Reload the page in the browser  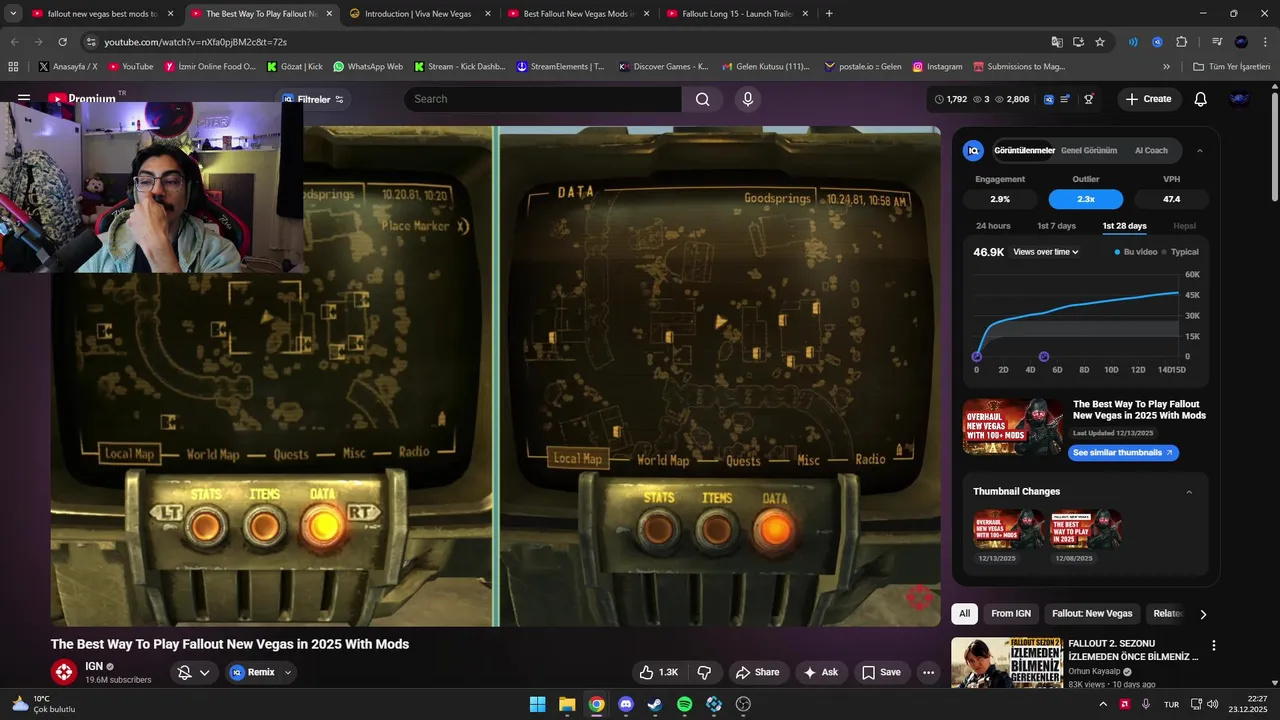[63, 42]
